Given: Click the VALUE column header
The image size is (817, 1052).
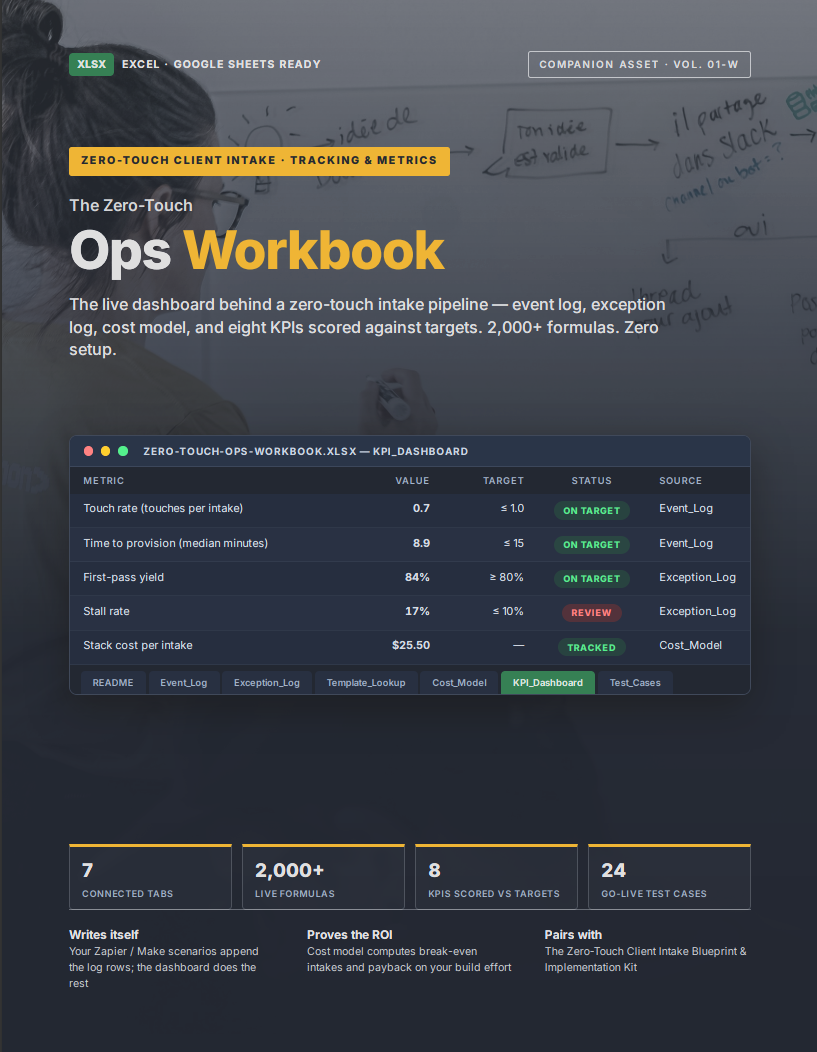Looking at the screenshot, I should pyautogui.click(x=413, y=480).
